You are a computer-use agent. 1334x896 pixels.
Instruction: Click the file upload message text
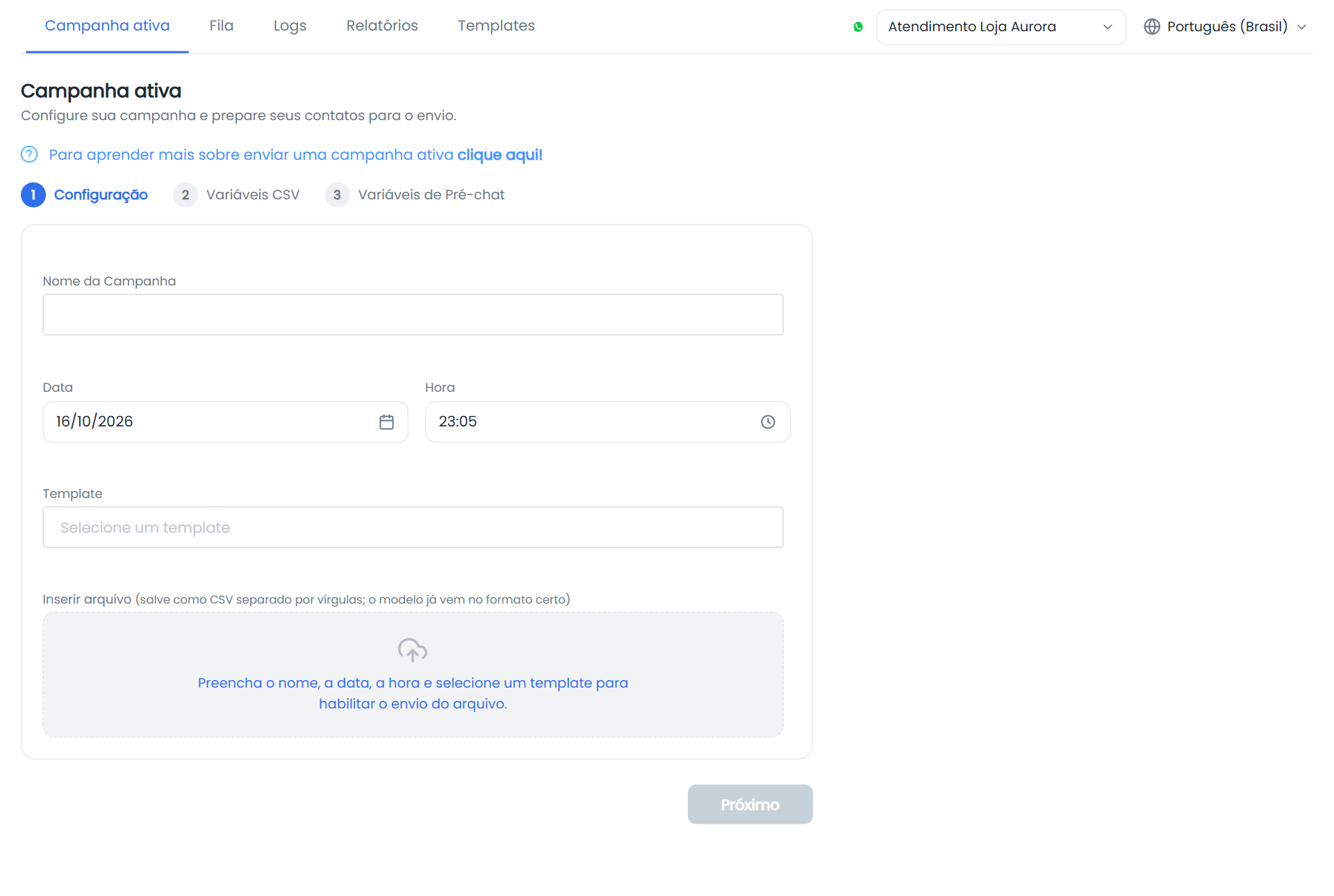[413, 693]
